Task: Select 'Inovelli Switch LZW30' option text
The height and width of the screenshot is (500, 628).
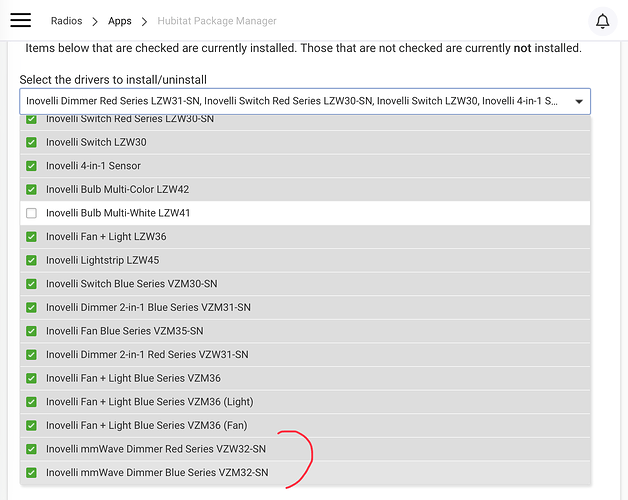Action: pos(96,142)
